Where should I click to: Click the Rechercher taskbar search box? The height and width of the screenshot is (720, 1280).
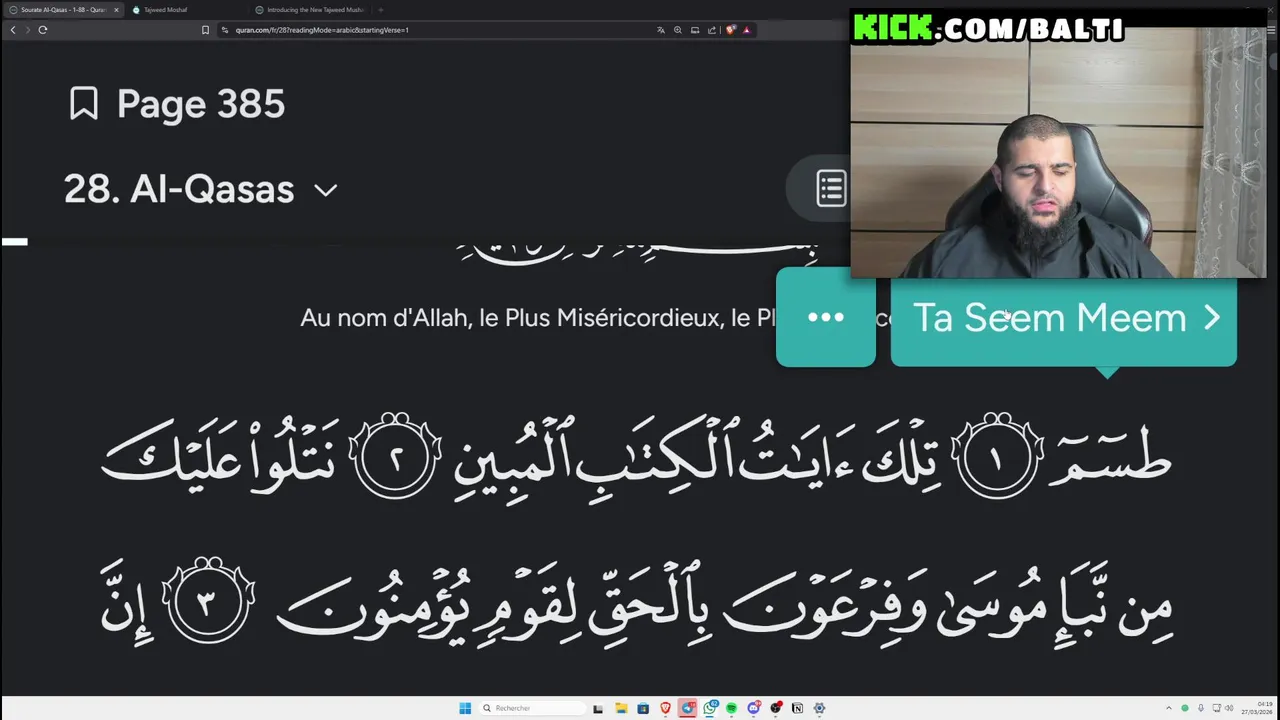pos(532,708)
